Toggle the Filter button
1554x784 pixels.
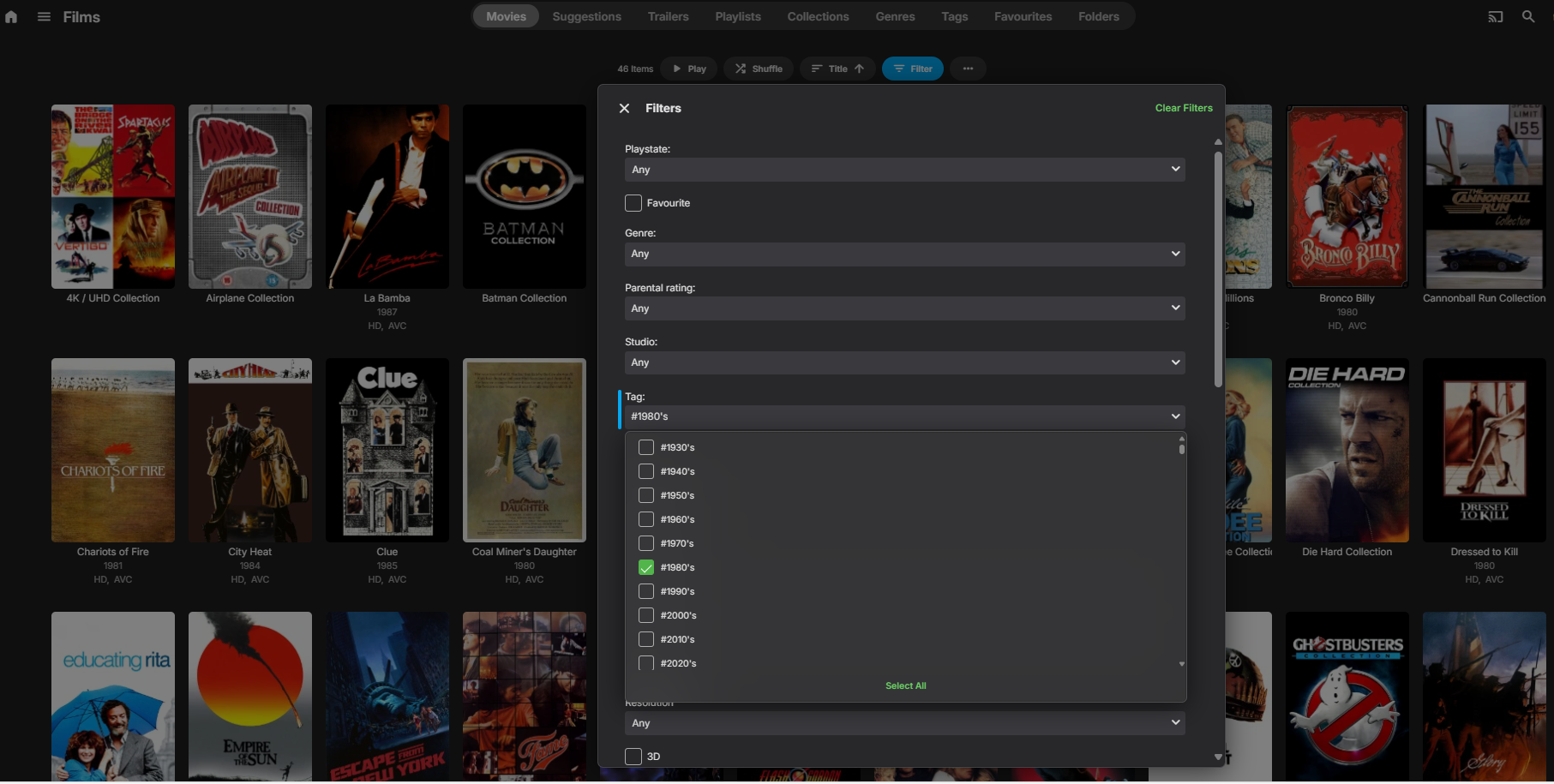pos(913,69)
